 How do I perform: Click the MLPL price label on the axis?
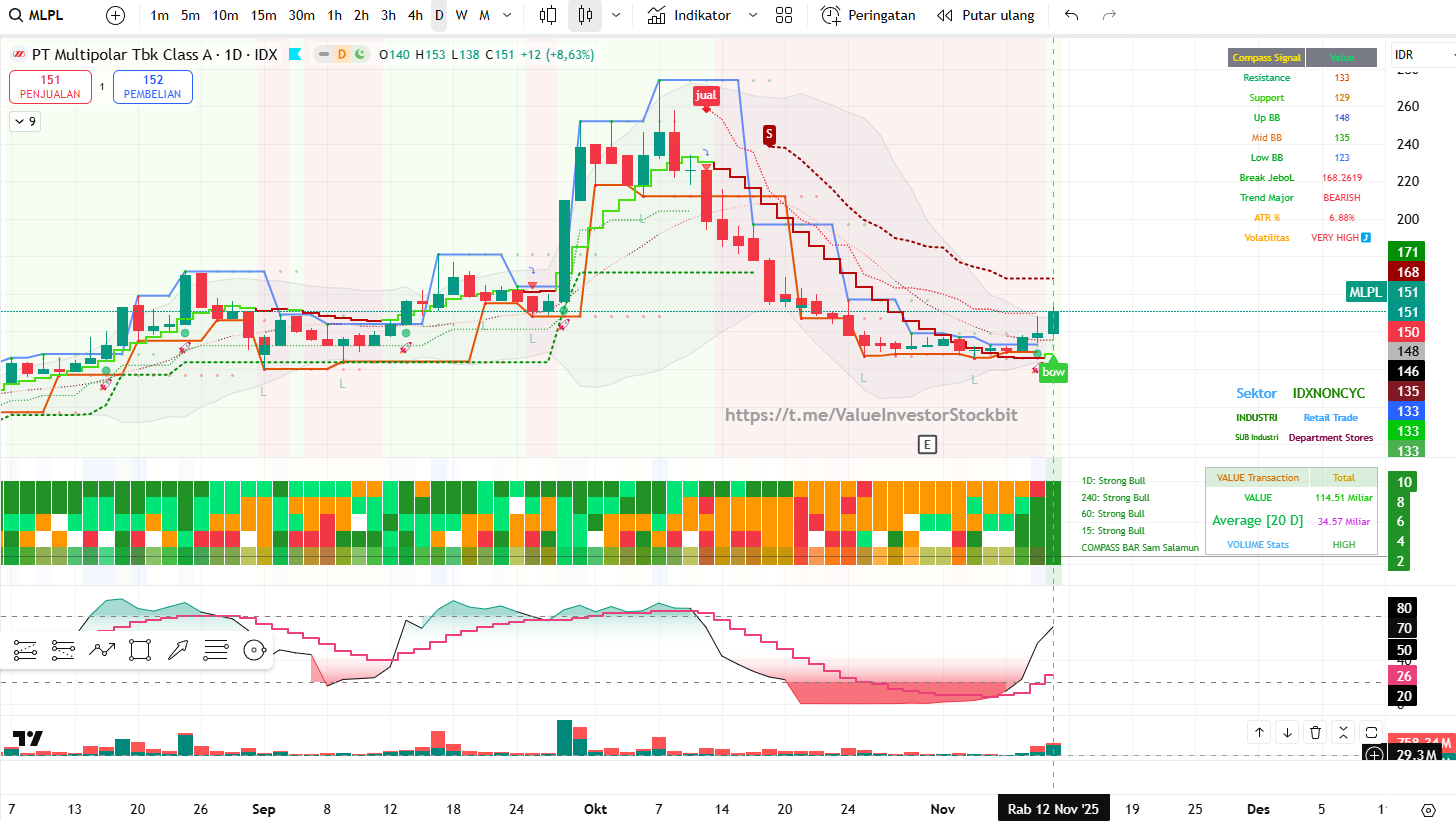coord(1365,292)
